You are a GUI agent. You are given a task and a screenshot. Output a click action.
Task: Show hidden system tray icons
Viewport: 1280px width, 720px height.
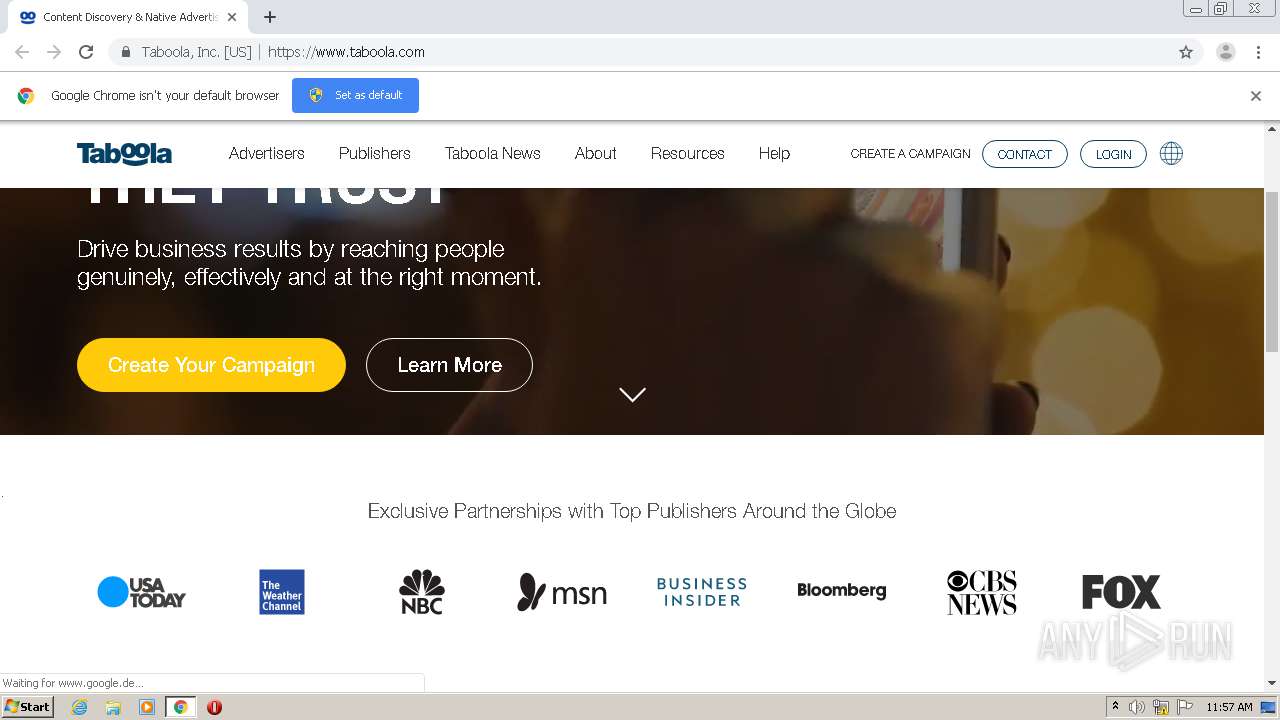coord(1115,707)
